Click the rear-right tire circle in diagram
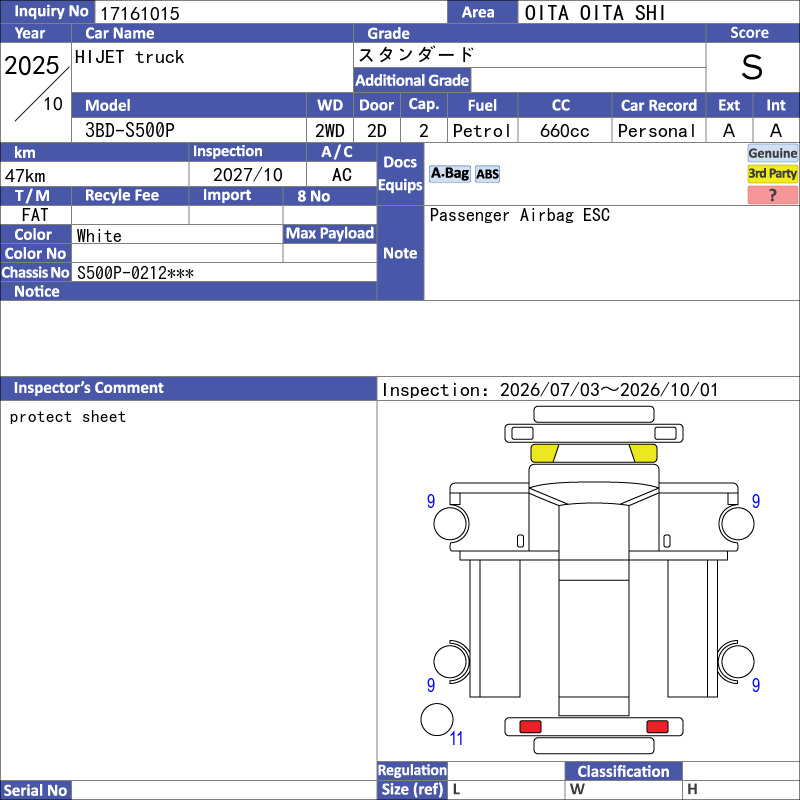The image size is (800, 800). pos(736,662)
